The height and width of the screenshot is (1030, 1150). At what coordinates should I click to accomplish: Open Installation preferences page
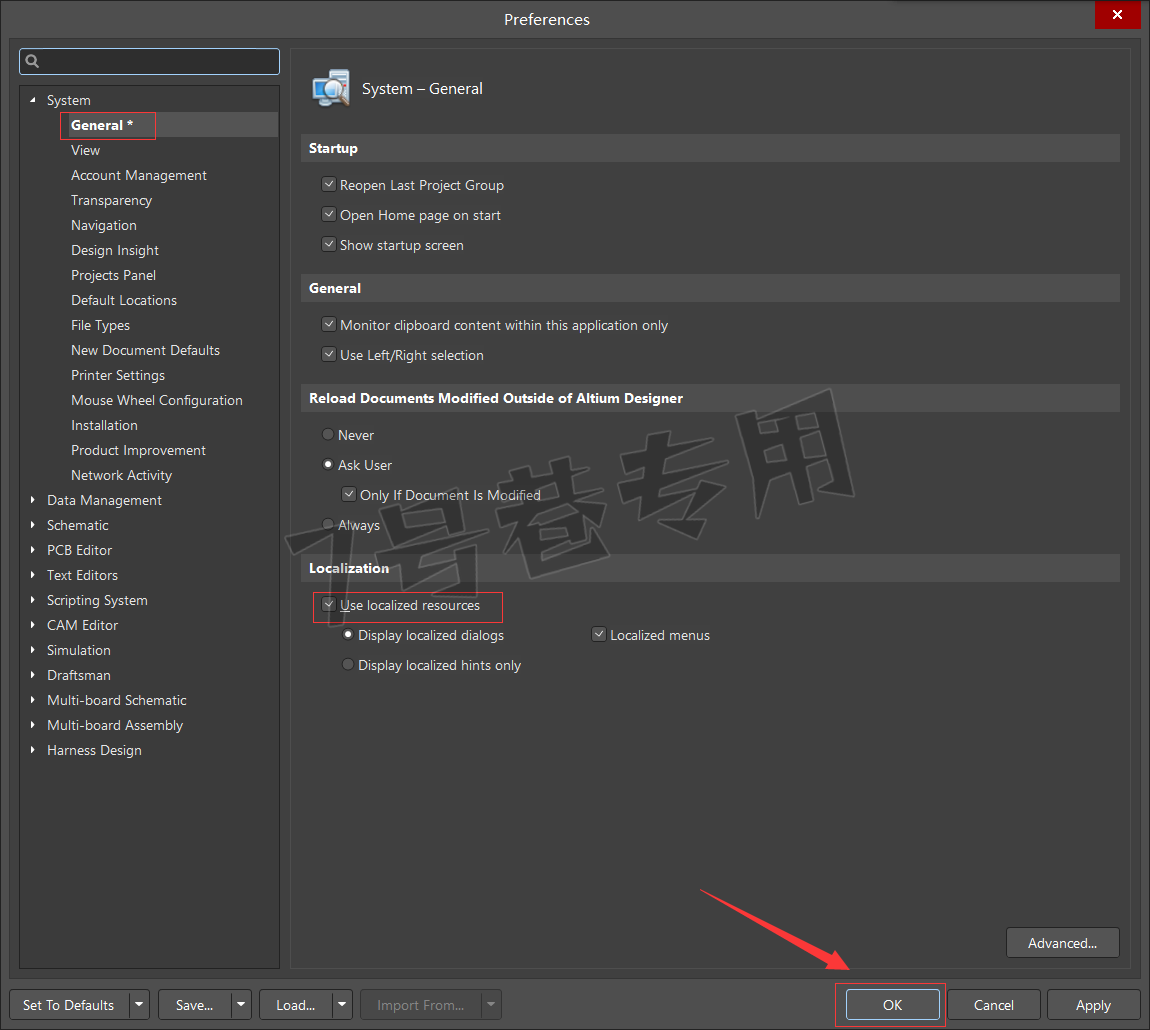(x=104, y=425)
